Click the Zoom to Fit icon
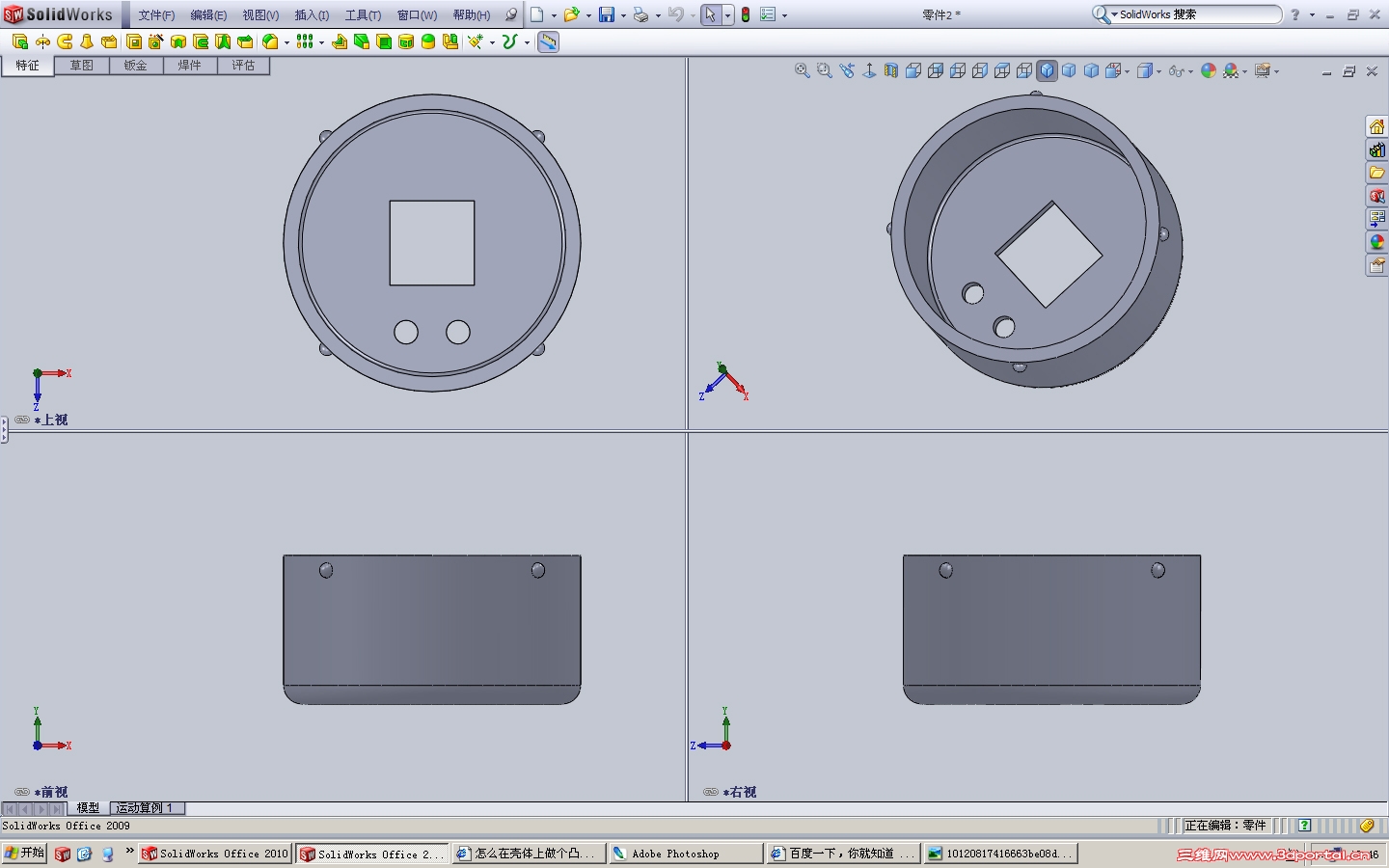Screen dimensions: 1389x868 click(803, 70)
